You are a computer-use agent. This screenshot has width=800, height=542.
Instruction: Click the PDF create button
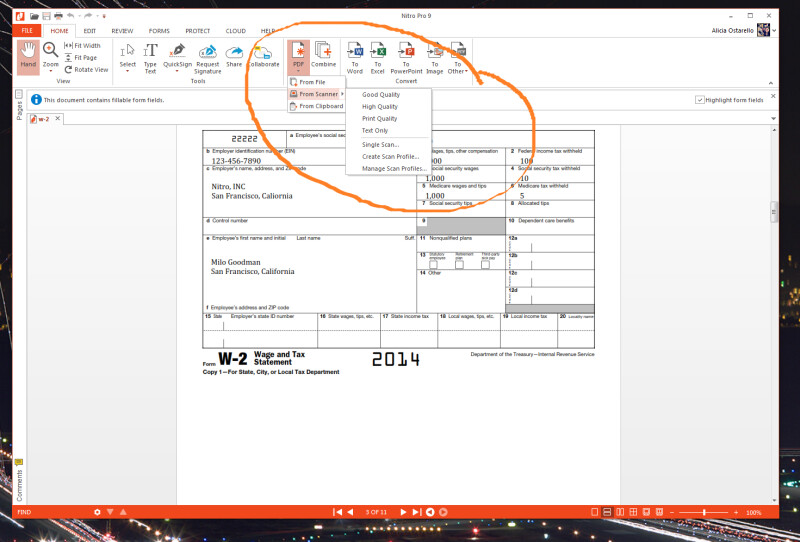click(298, 55)
